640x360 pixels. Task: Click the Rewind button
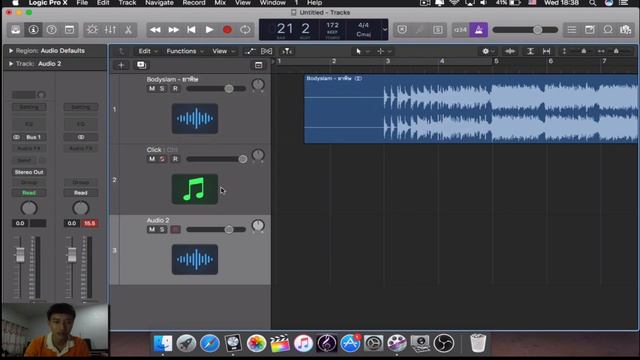coord(155,30)
